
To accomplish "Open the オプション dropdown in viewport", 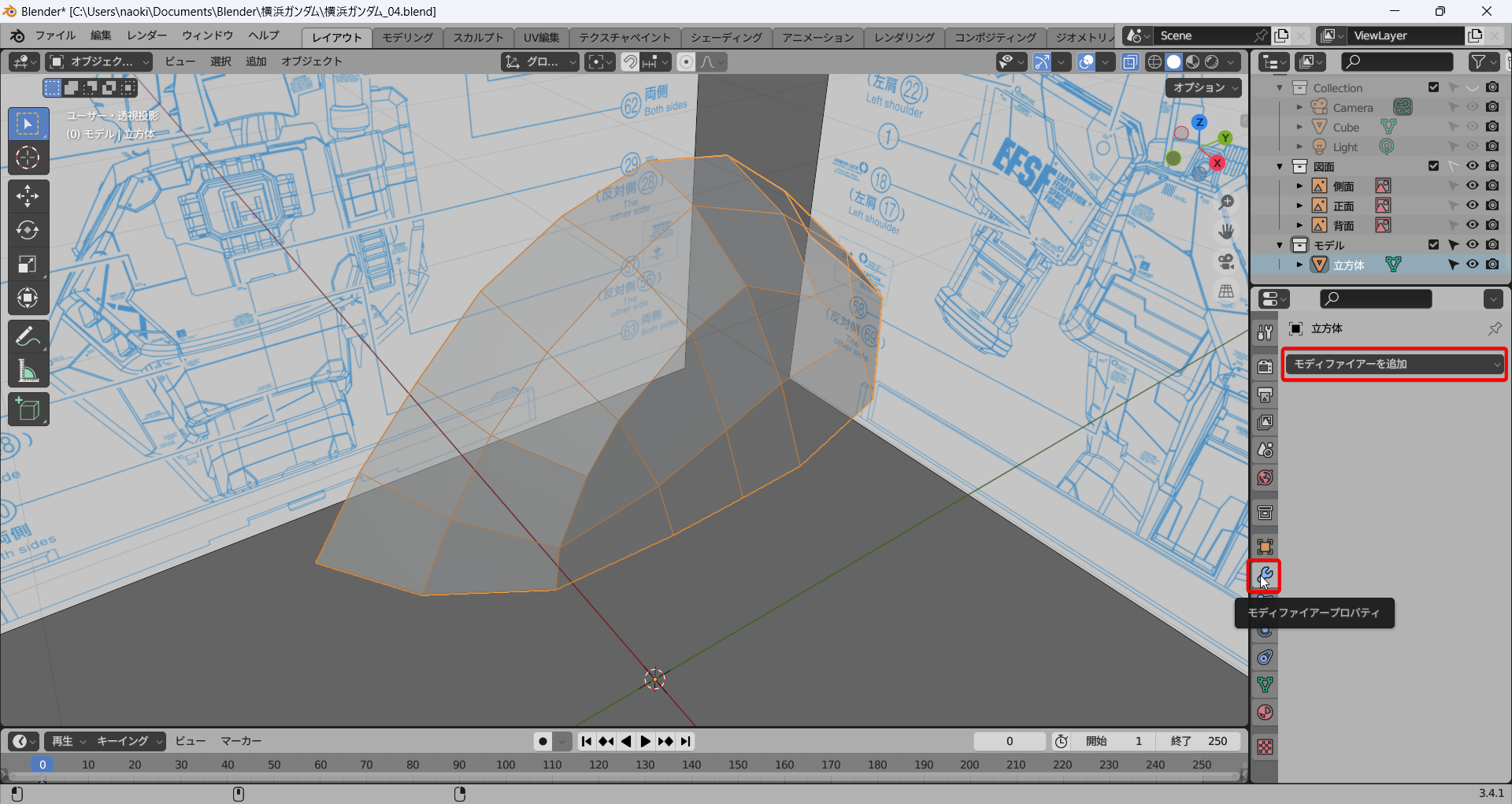I will [x=1203, y=87].
